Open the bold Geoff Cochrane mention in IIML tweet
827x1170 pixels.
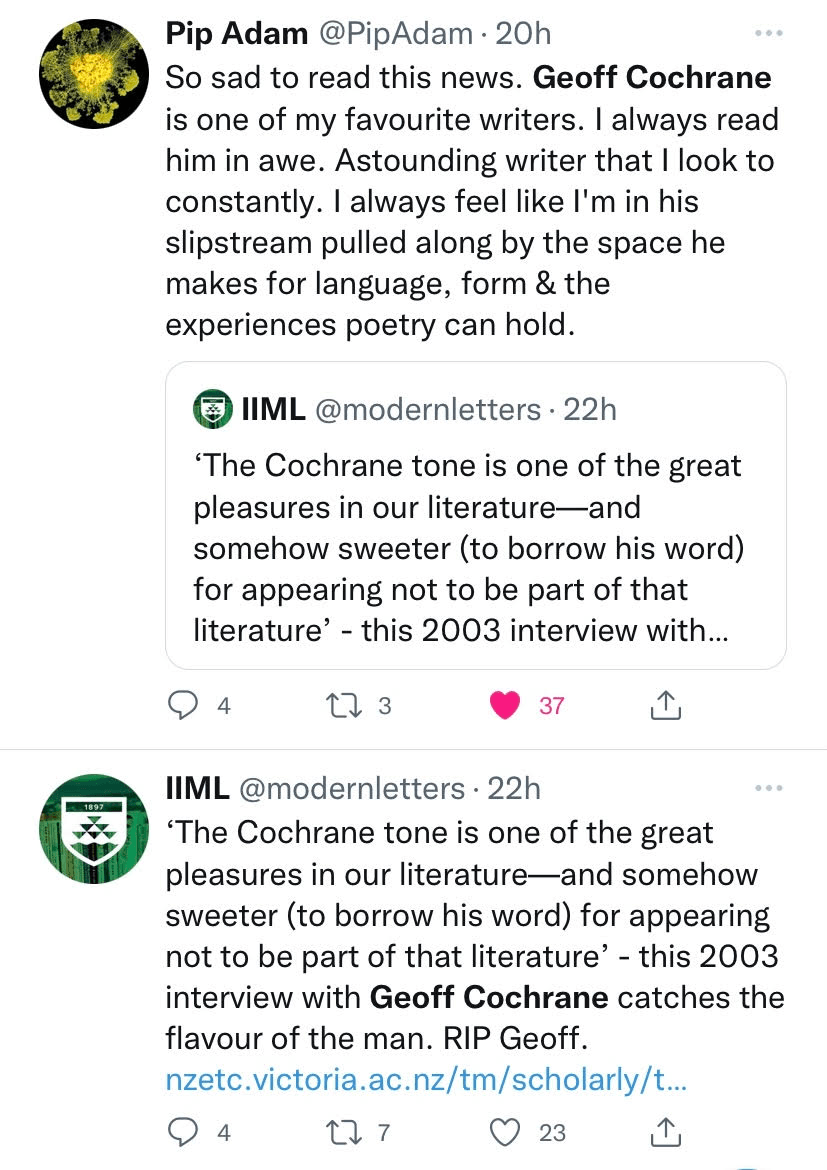(x=489, y=998)
